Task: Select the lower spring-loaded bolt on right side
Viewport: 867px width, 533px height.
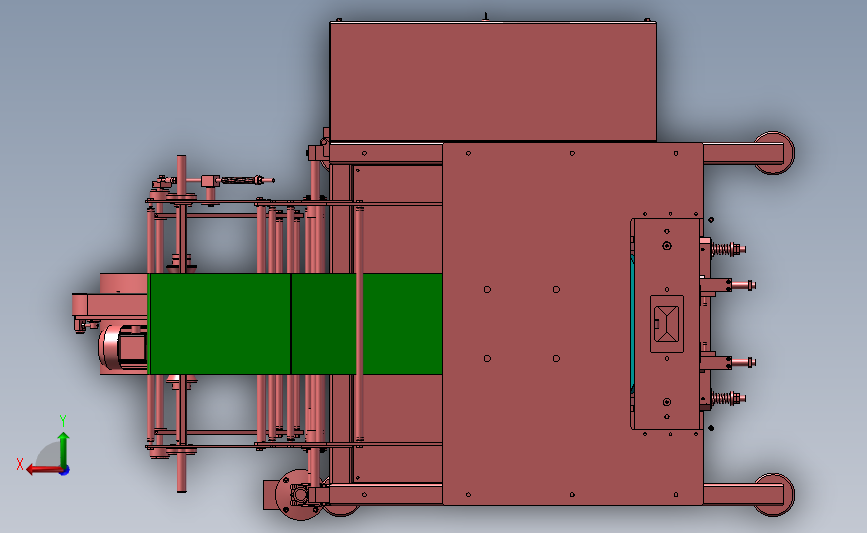Action: [x=728, y=398]
